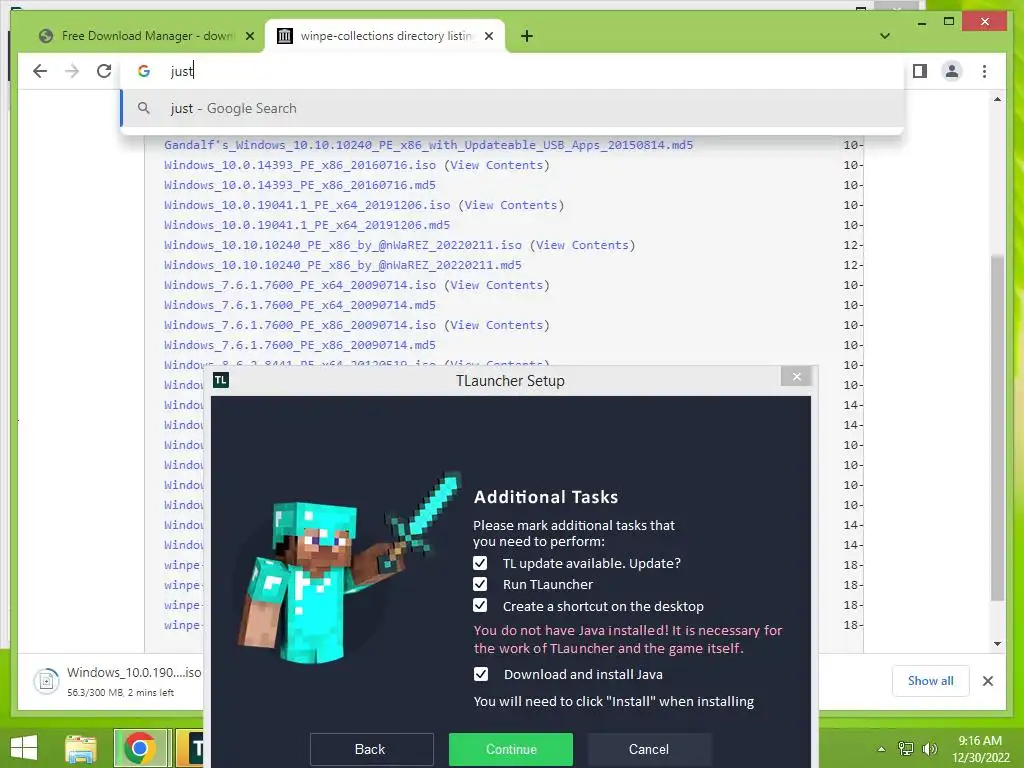
Task: Select 'just - Google Search' suggestion
Action: coord(513,108)
